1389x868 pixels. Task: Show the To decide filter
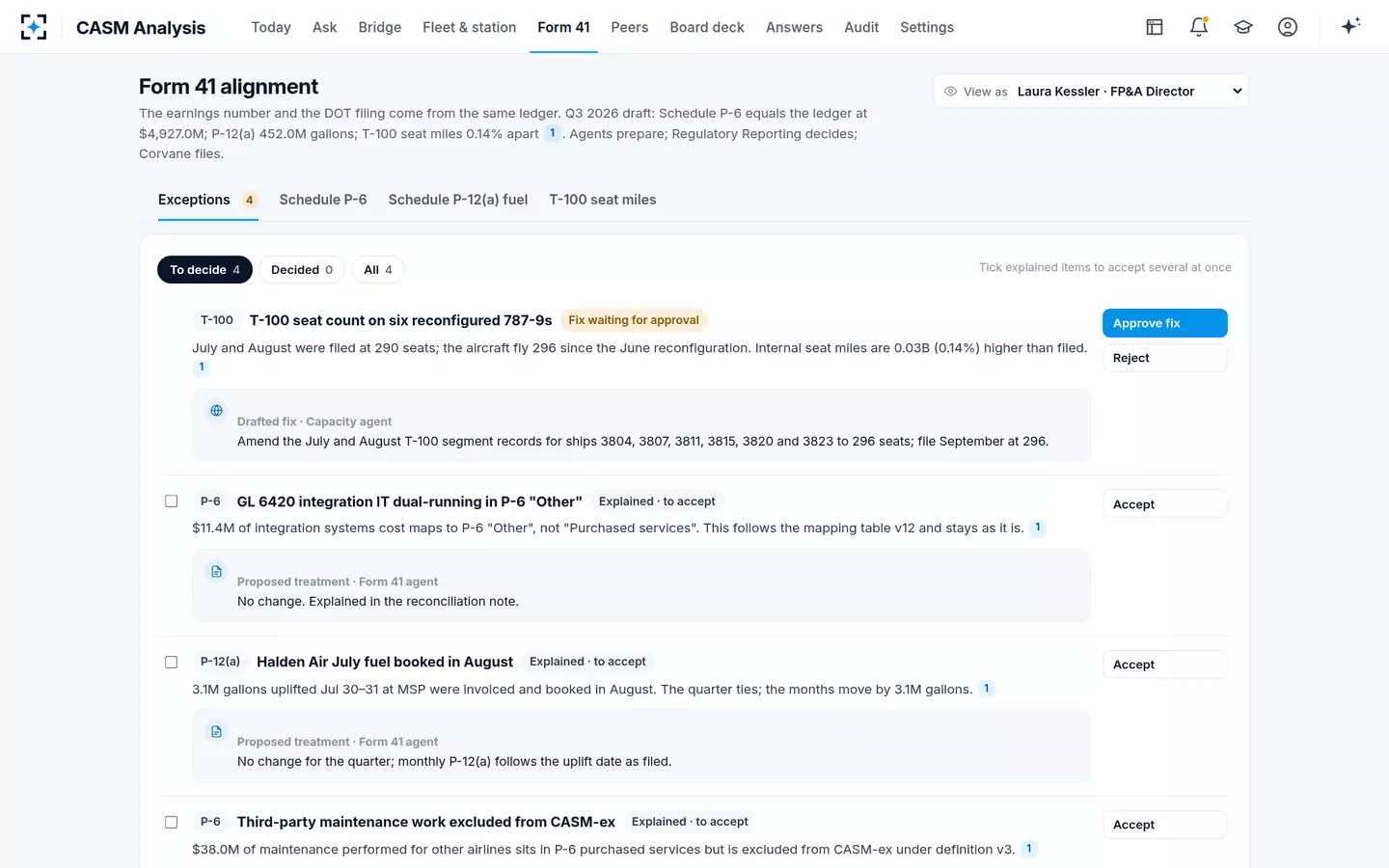(204, 270)
